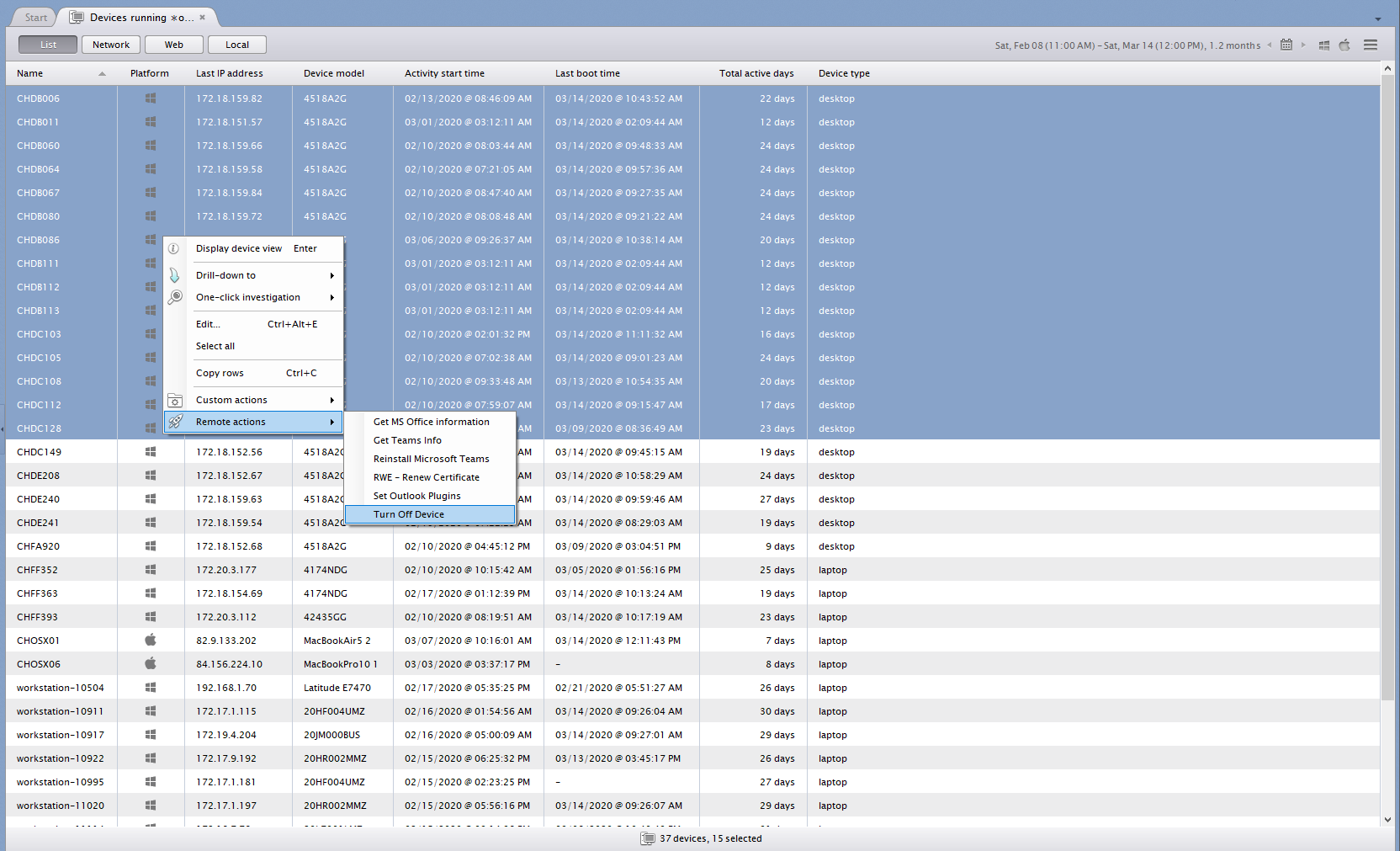The height and width of the screenshot is (851, 1400).
Task: Toggle the Apple platform filter icon
Action: pyautogui.click(x=1344, y=45)
